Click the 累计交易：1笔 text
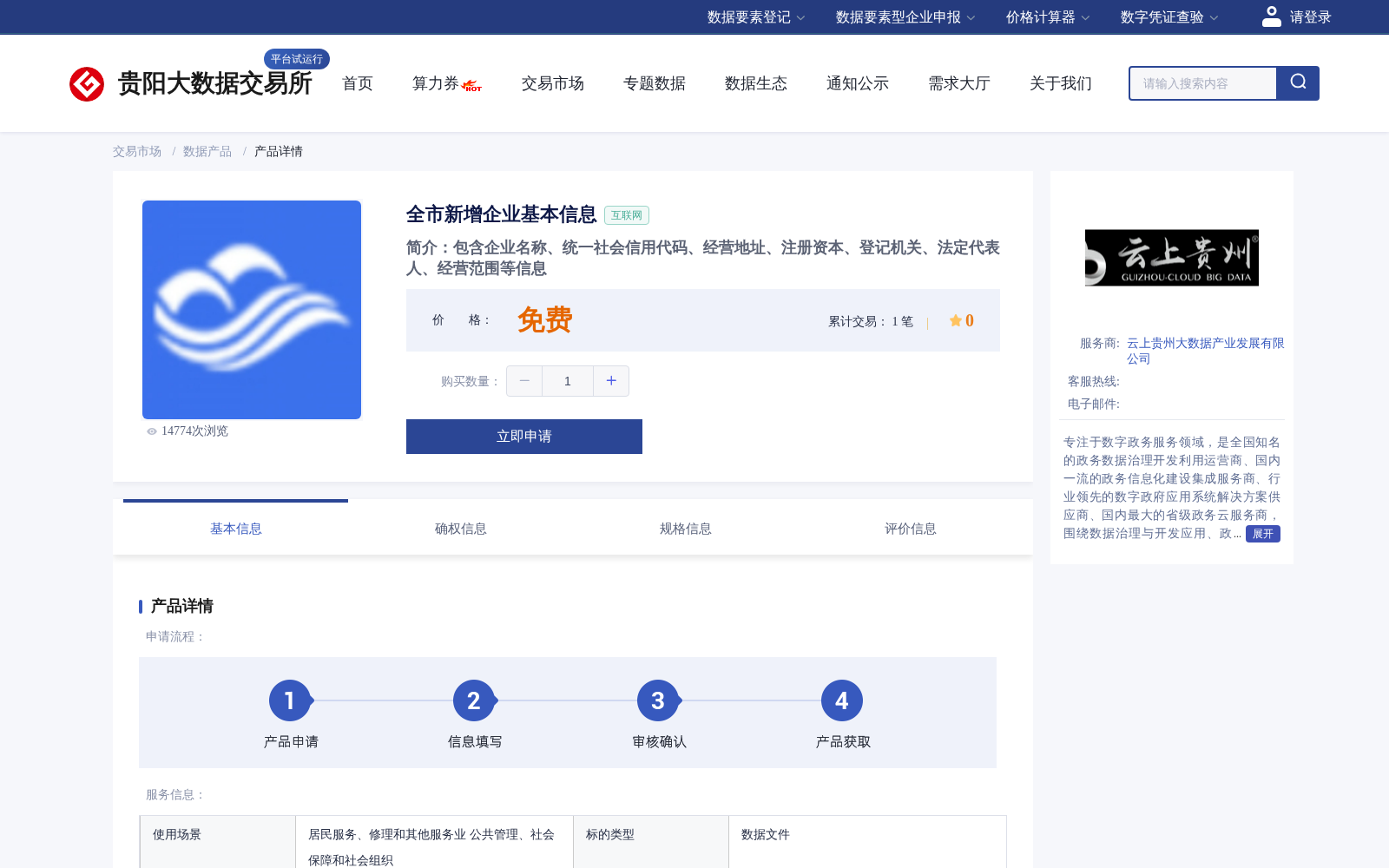The height and width of the screenshot is (868, 1389). (871, 321)
